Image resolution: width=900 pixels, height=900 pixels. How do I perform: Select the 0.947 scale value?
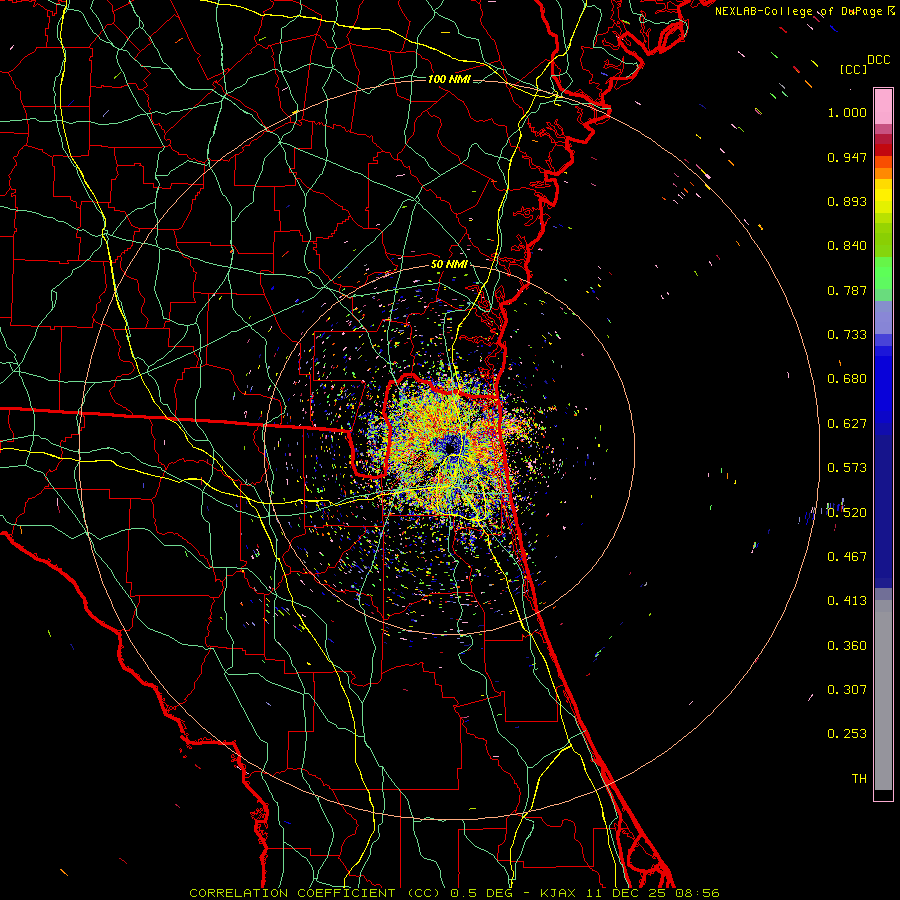847,157
